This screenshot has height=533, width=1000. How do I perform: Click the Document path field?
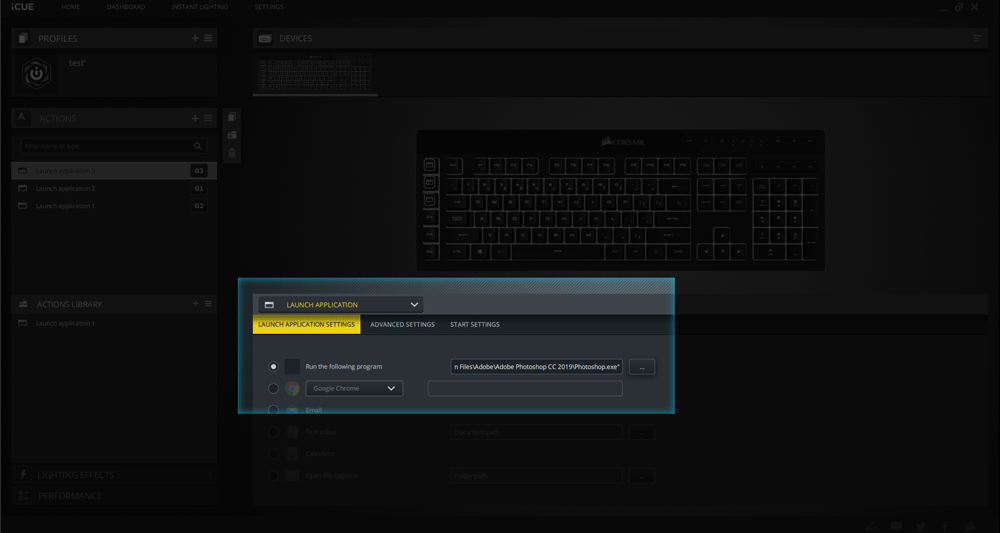[537, 432]
